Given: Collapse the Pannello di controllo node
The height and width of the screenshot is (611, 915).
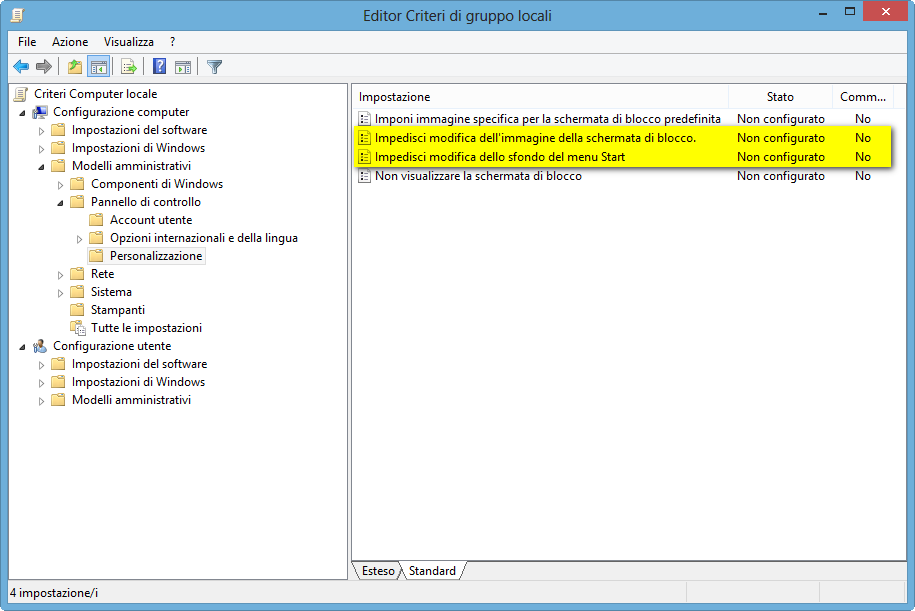Looking at the screenshot, I should 61,203.
